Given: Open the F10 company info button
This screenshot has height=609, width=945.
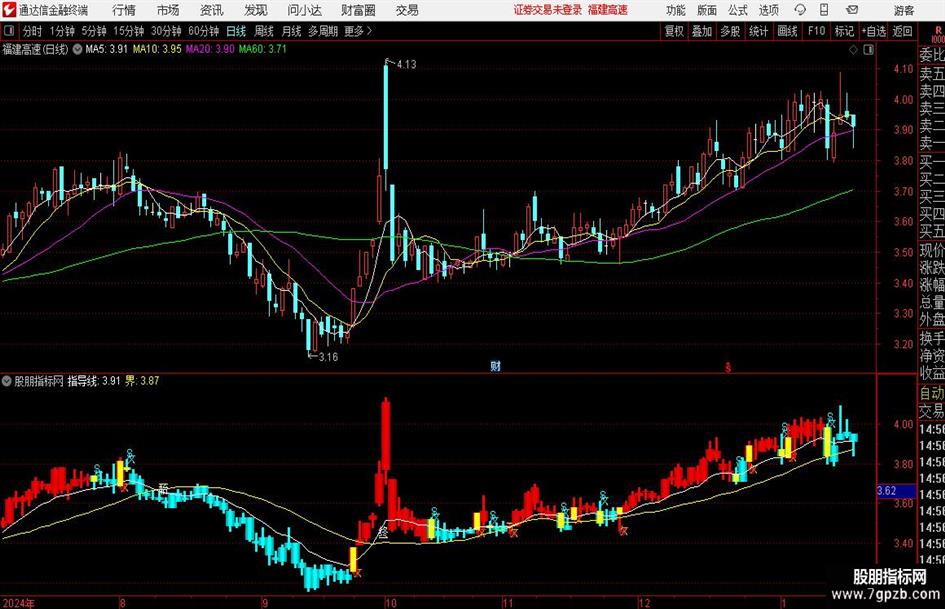Looking at the screenshot, I should 816,31.
